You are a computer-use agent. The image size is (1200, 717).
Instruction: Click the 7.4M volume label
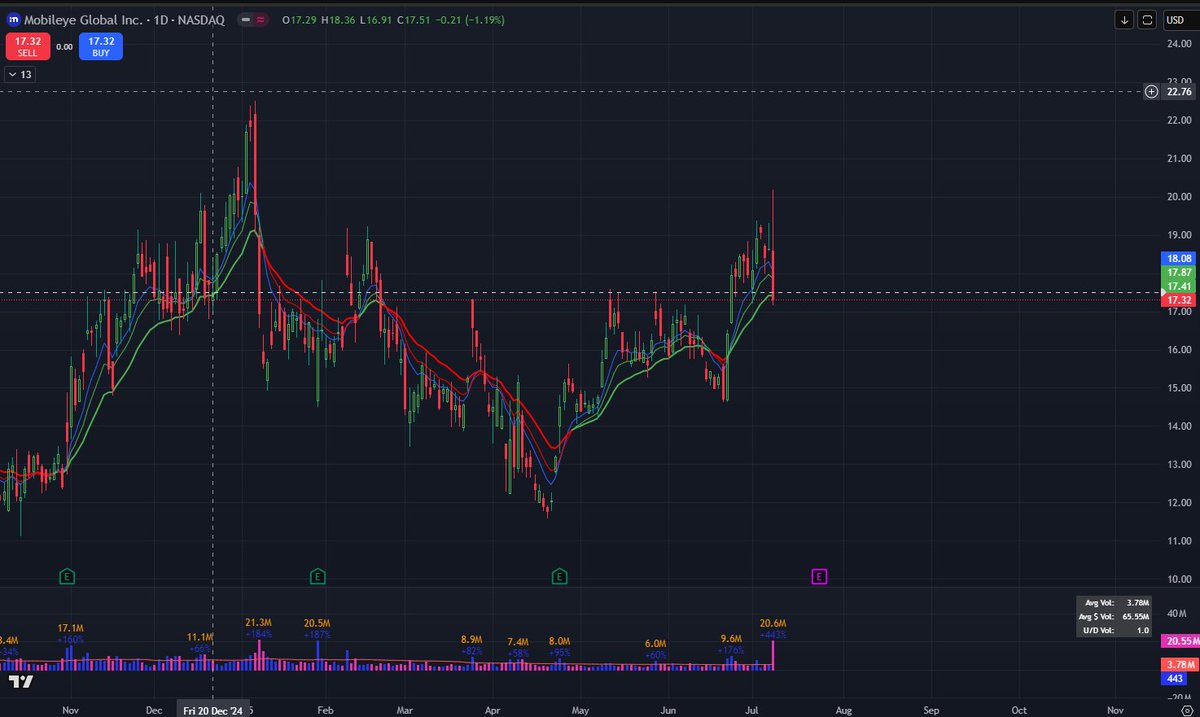518,641
